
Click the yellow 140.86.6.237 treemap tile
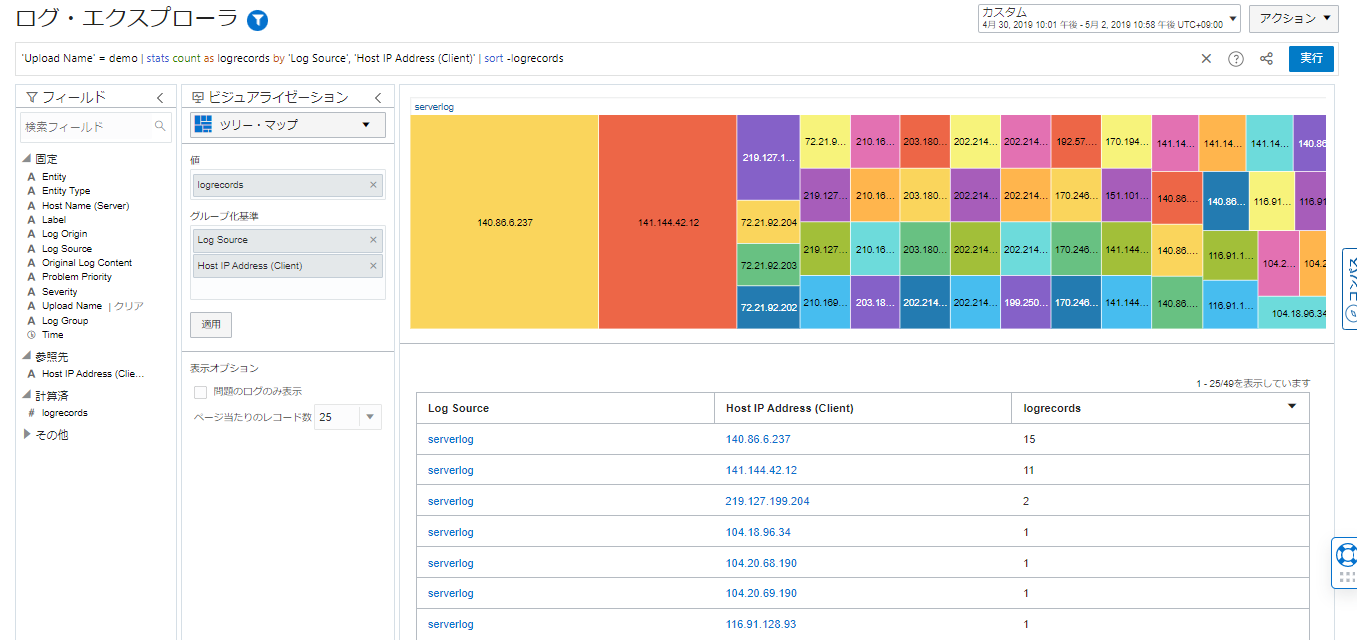[x=504, y=222]
